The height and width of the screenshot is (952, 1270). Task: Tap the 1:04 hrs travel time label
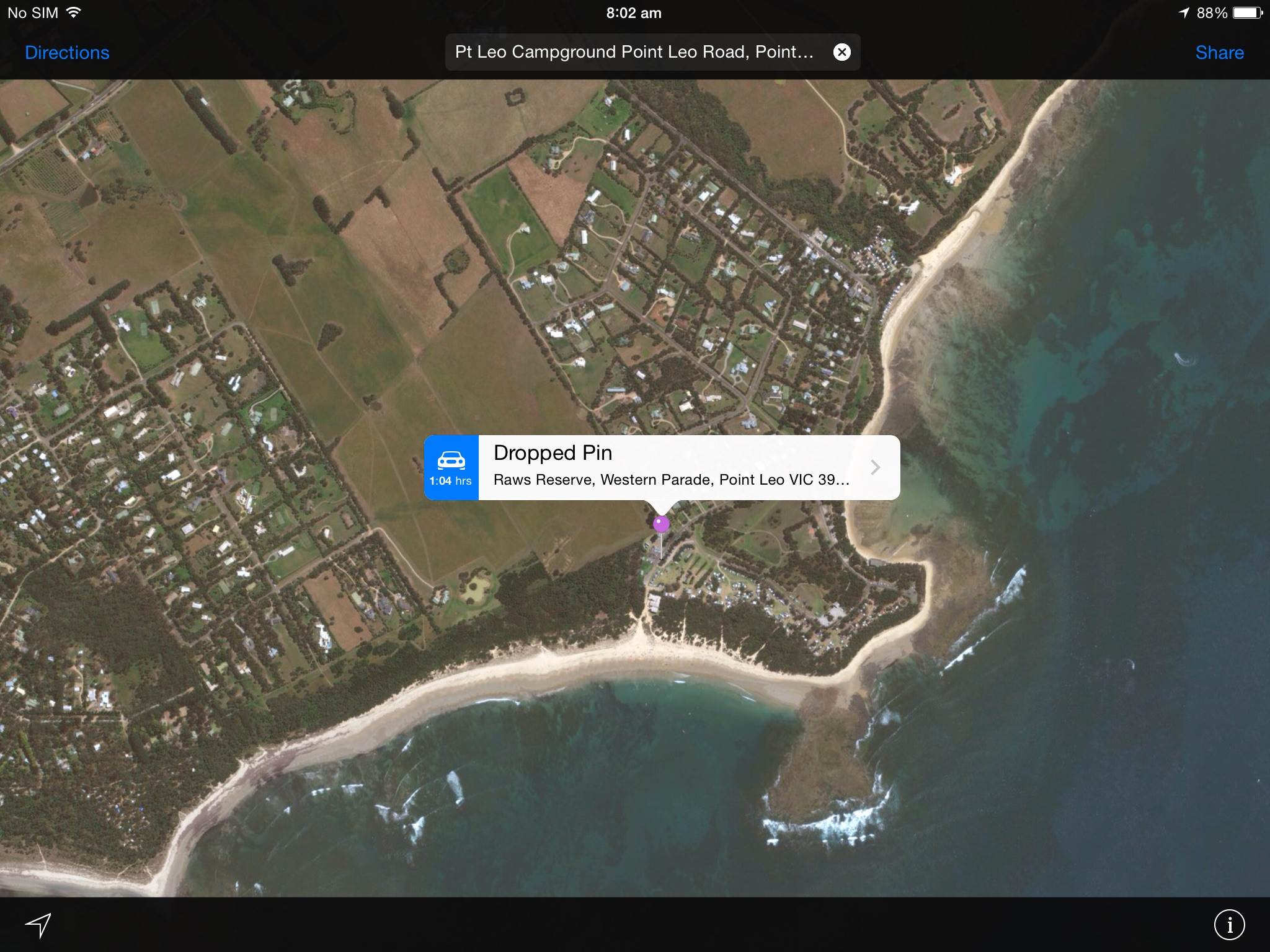point(451,481)
